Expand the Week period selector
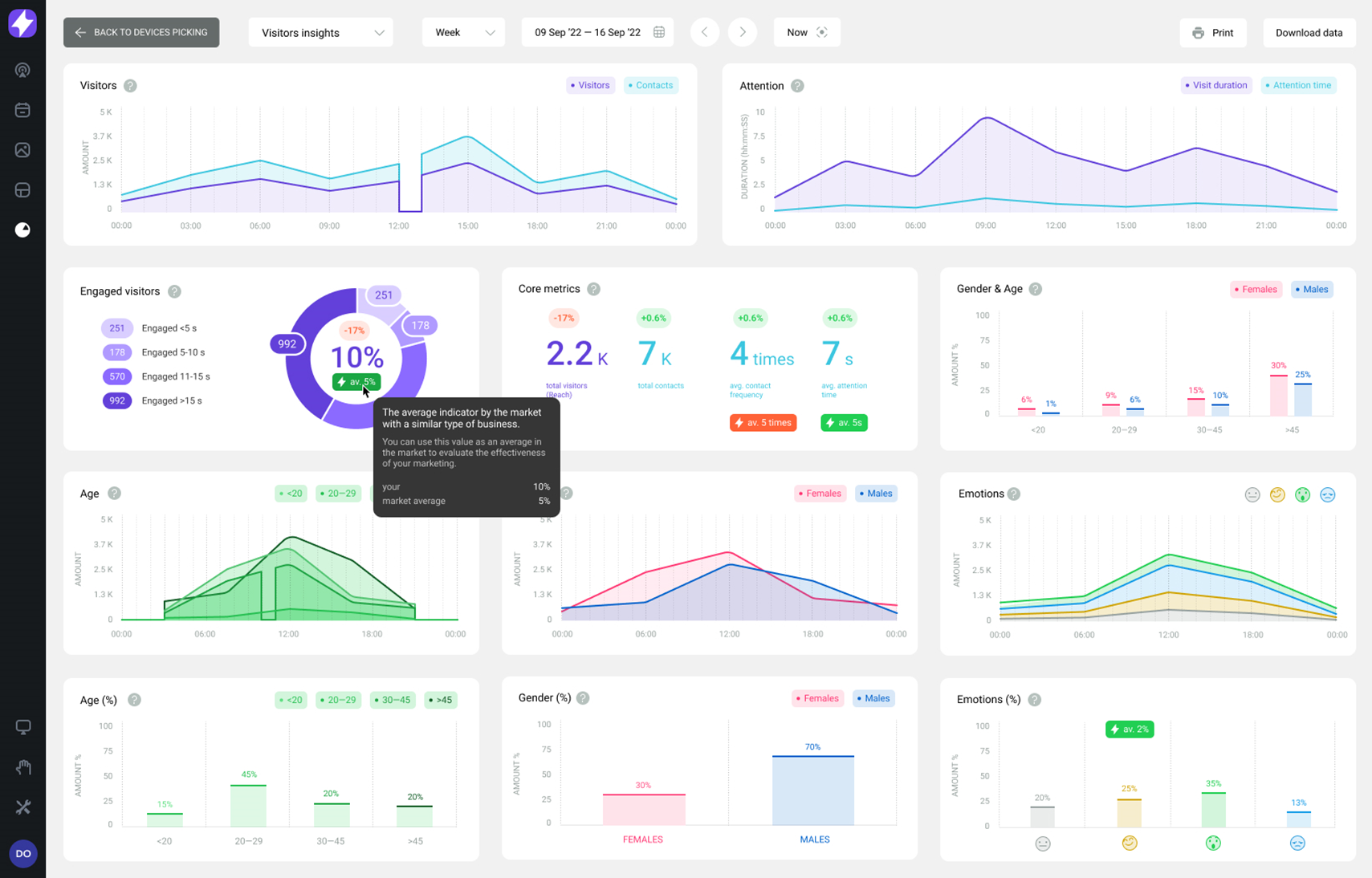Viewport: 1372px width, 878px height. (x=463, y=32)
